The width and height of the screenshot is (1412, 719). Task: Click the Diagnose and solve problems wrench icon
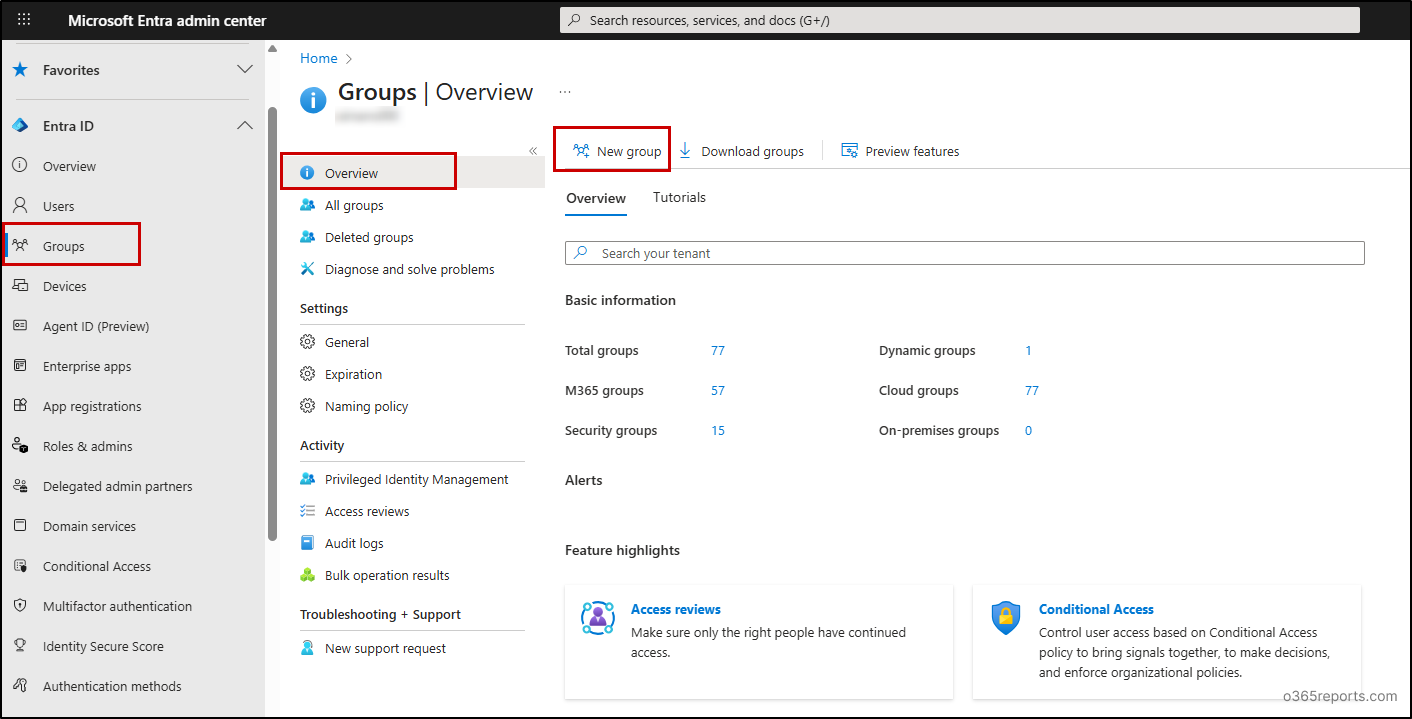coord(308,269)
